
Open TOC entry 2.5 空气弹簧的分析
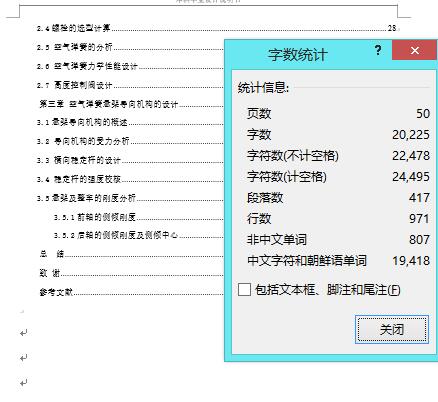(75, 47)
